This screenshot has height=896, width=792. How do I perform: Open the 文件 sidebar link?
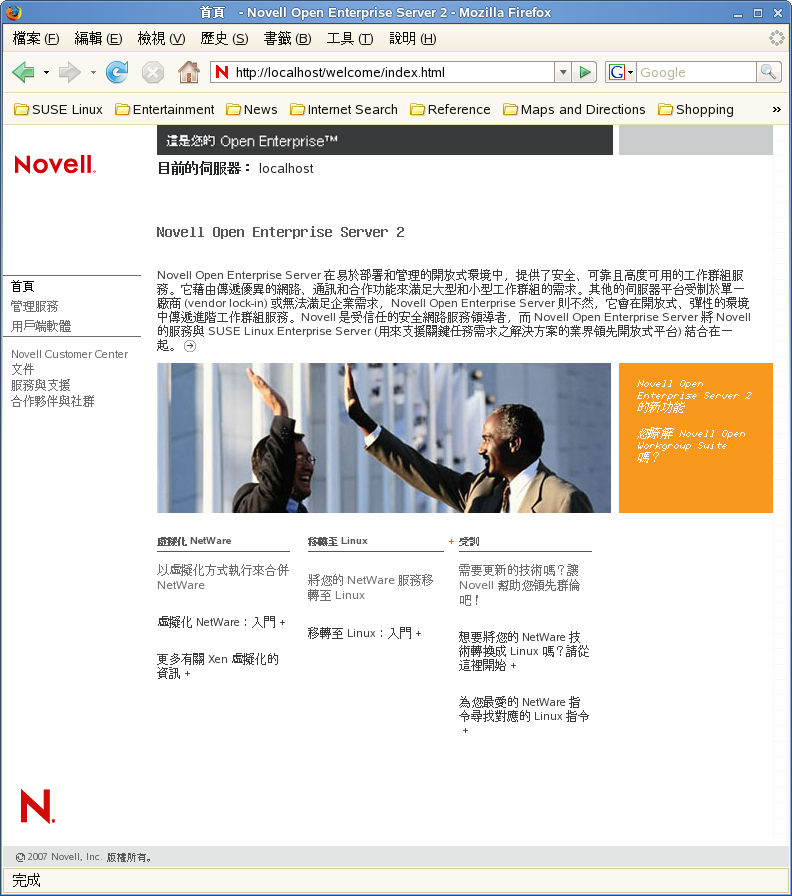pyautogui.click(x=23, y=369)
